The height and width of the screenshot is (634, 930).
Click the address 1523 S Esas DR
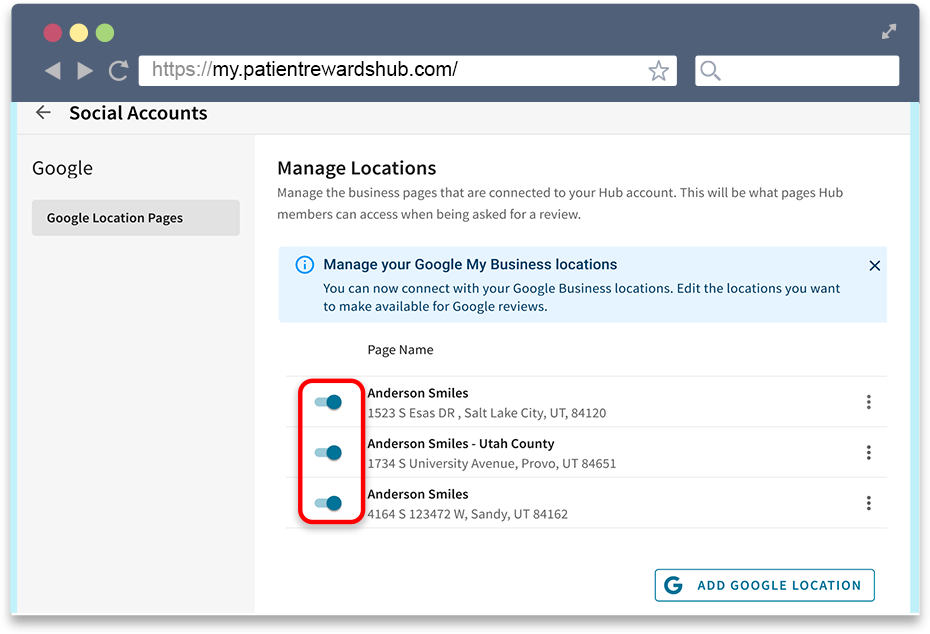(486, 413)
